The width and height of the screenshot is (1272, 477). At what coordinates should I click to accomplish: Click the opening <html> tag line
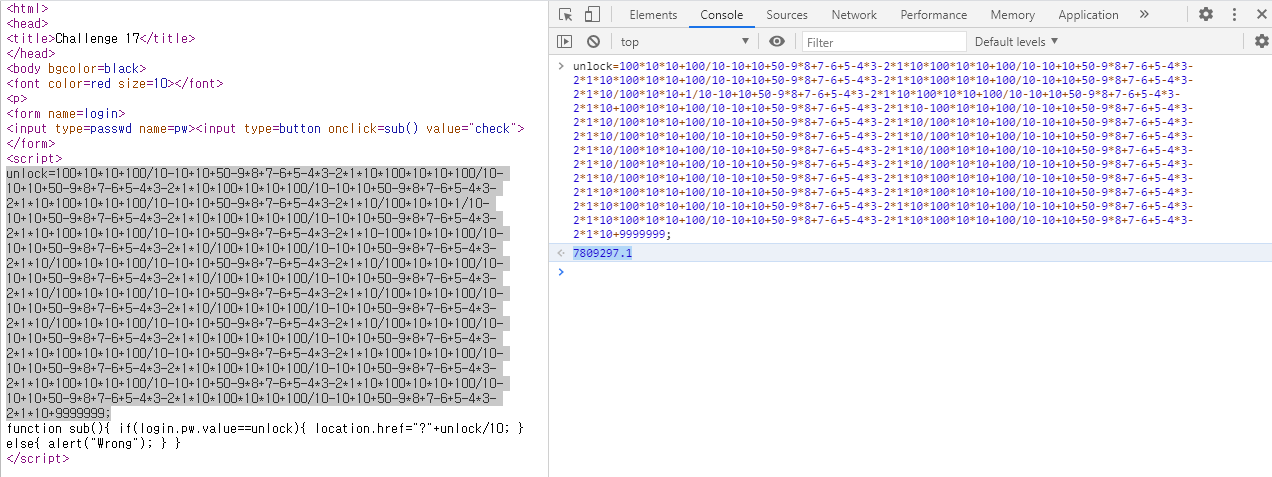pyautogui.click(x=27, y=8)
